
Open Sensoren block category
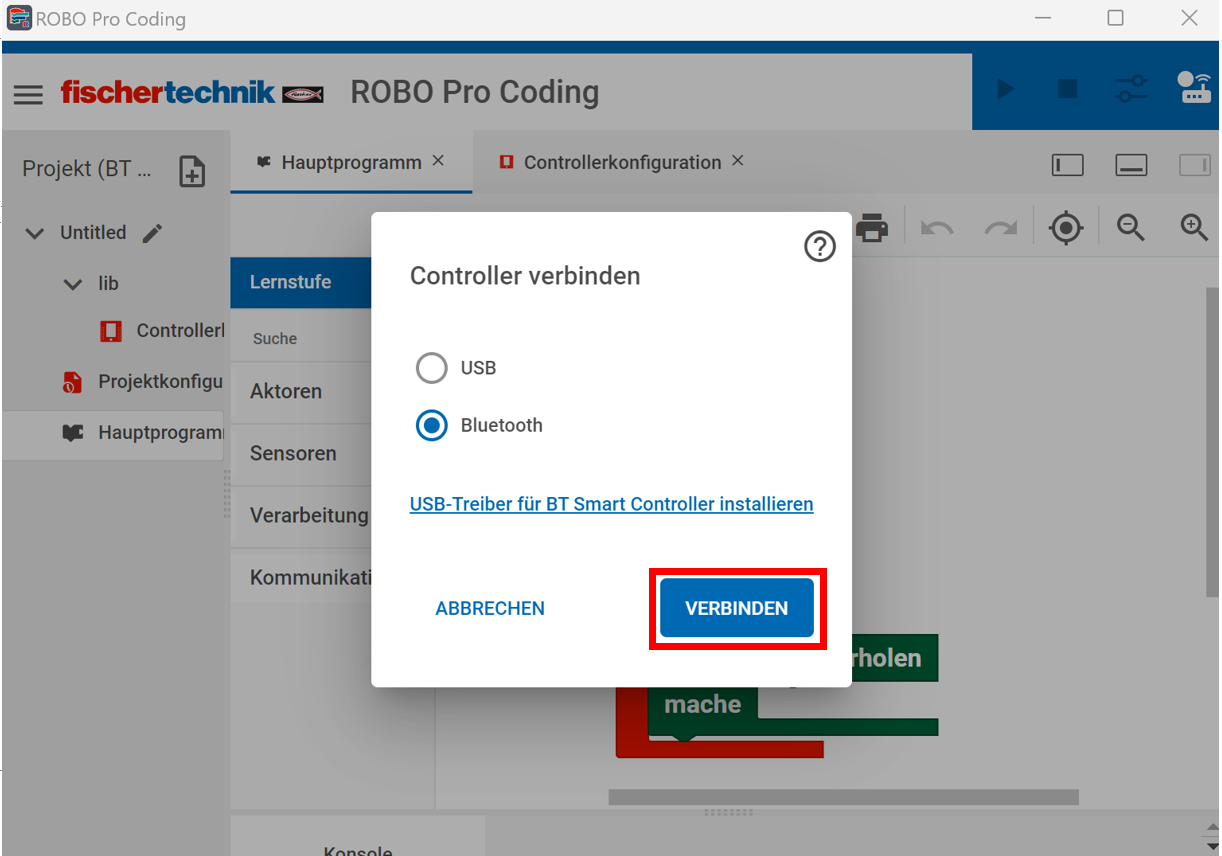click(x=301, y=453)
